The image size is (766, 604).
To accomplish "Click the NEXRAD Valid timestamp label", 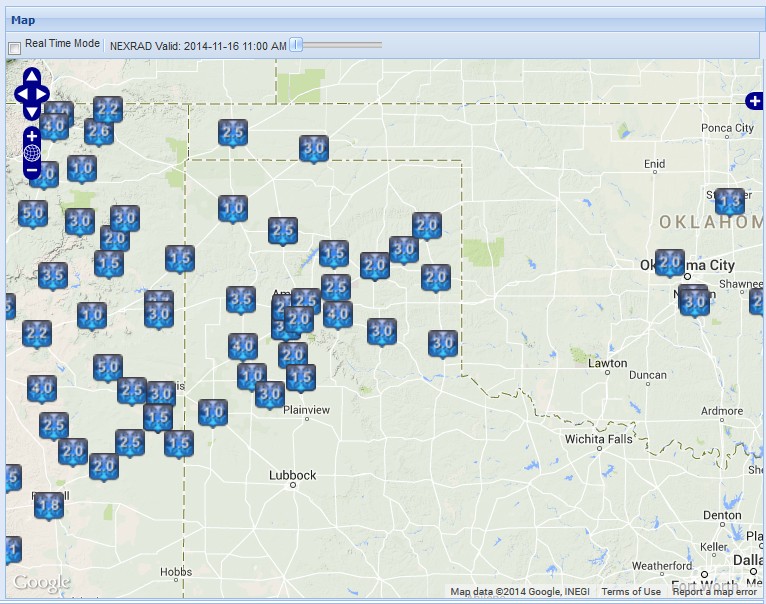I will (x=198, y=46).
